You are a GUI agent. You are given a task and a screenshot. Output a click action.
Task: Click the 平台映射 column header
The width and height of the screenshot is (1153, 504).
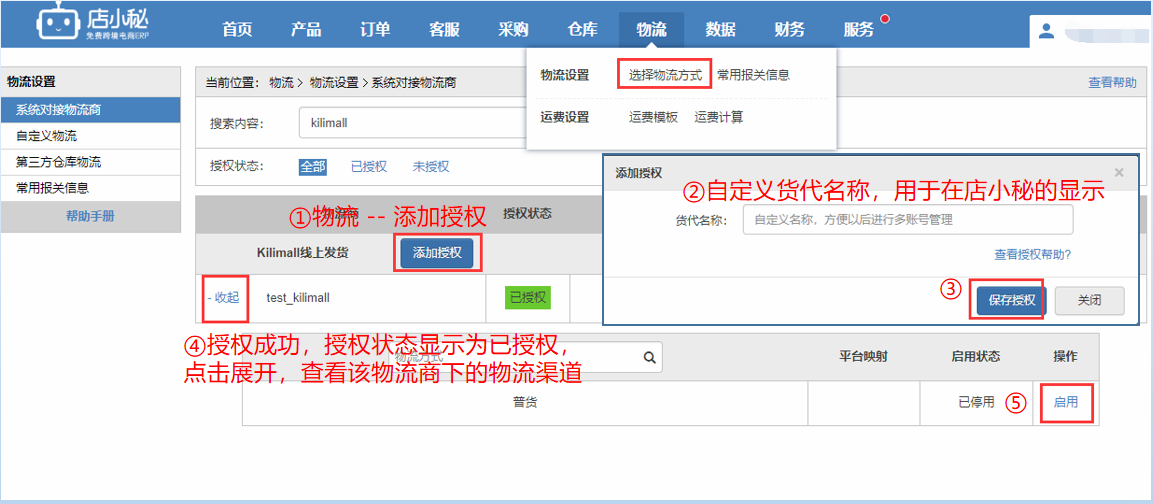click(863, 357)
